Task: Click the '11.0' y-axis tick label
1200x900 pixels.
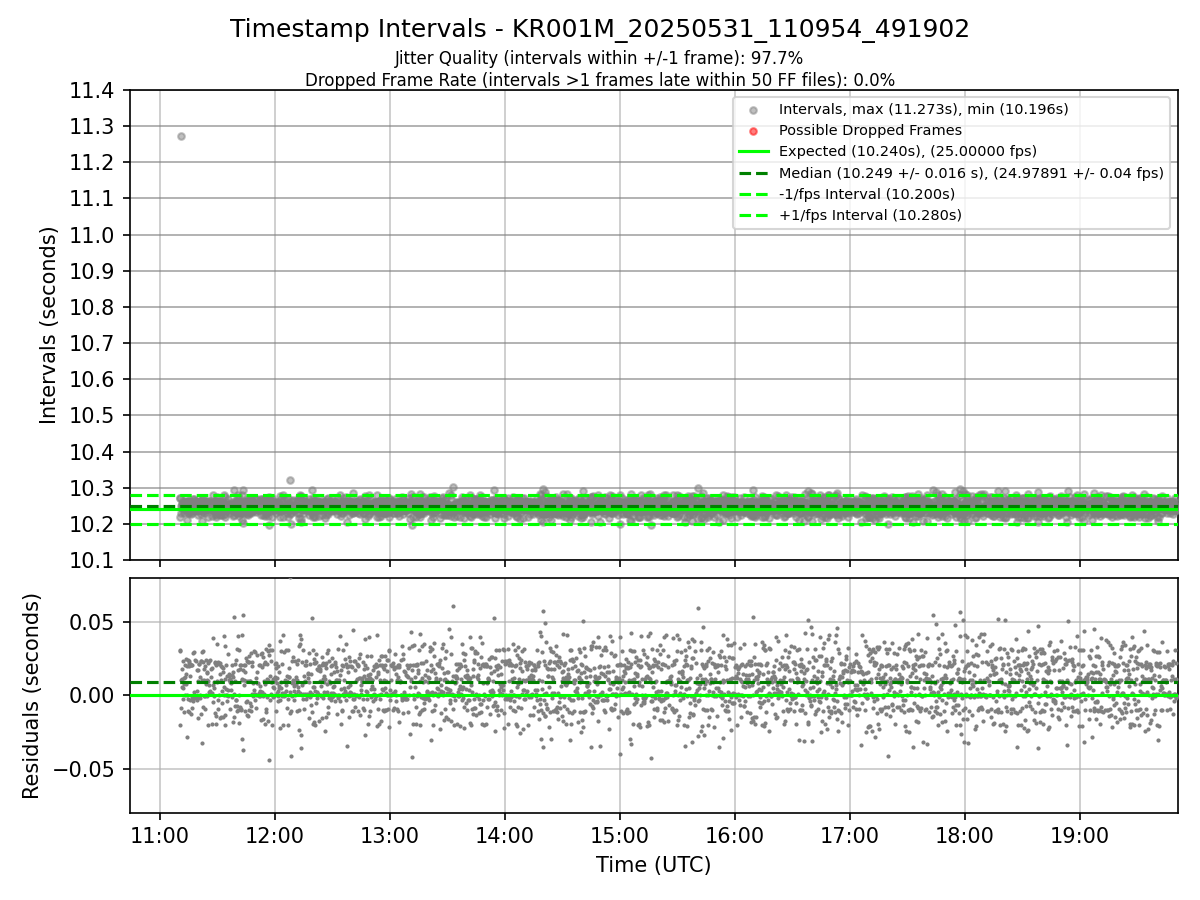Action: click(91, 235)
